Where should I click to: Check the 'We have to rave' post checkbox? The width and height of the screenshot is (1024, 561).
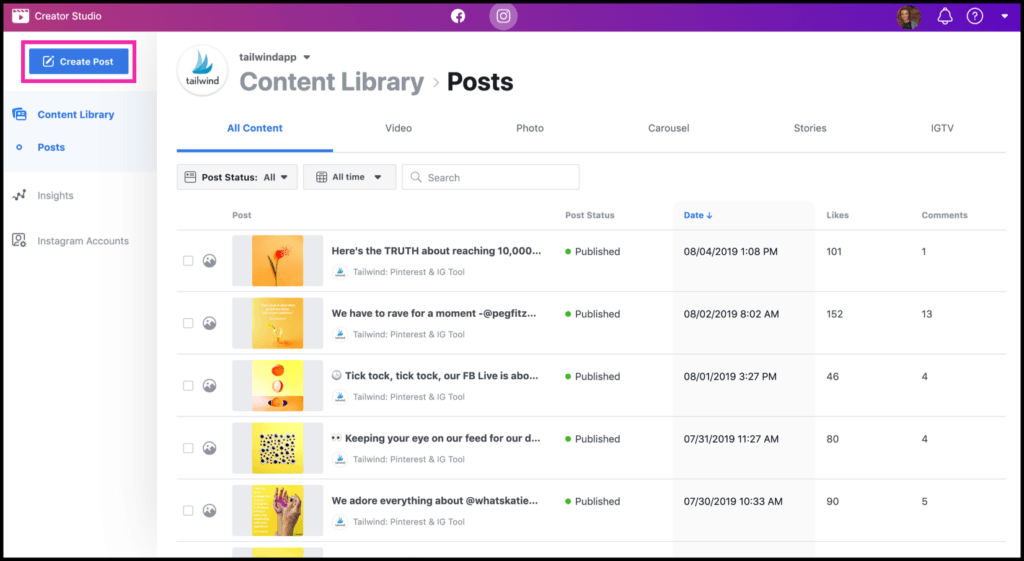coord(188,323)
